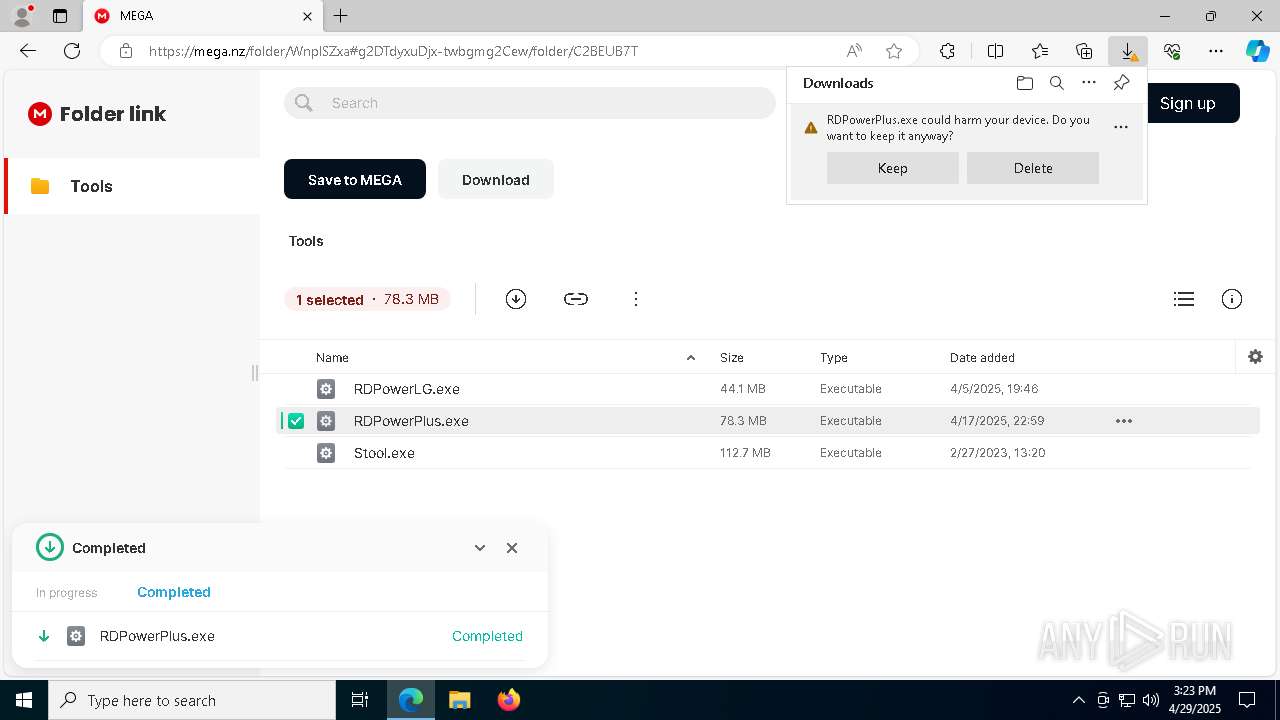Viewport: 1280px width, 720px height.
Task: Click the get link icon
Action: click(576, 299)
